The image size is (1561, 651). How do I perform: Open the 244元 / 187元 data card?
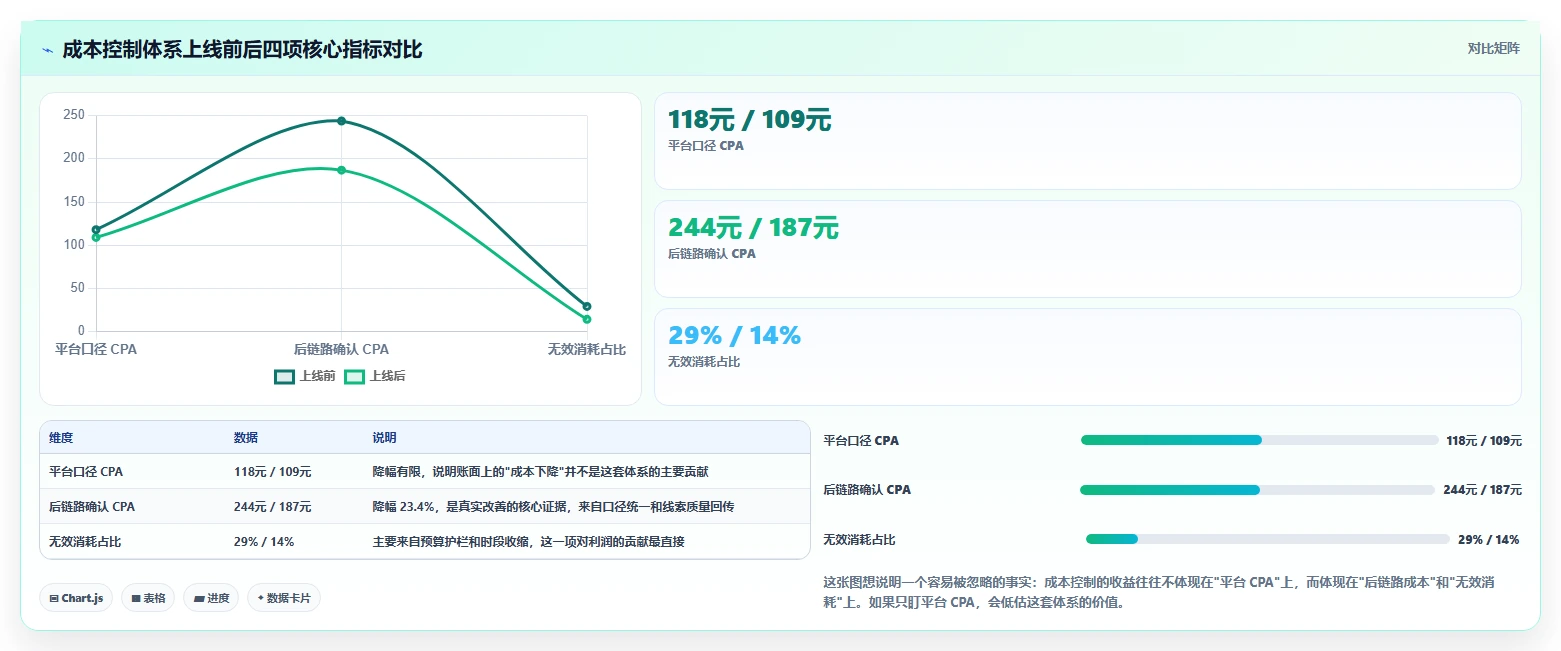tap(1088, 249)
